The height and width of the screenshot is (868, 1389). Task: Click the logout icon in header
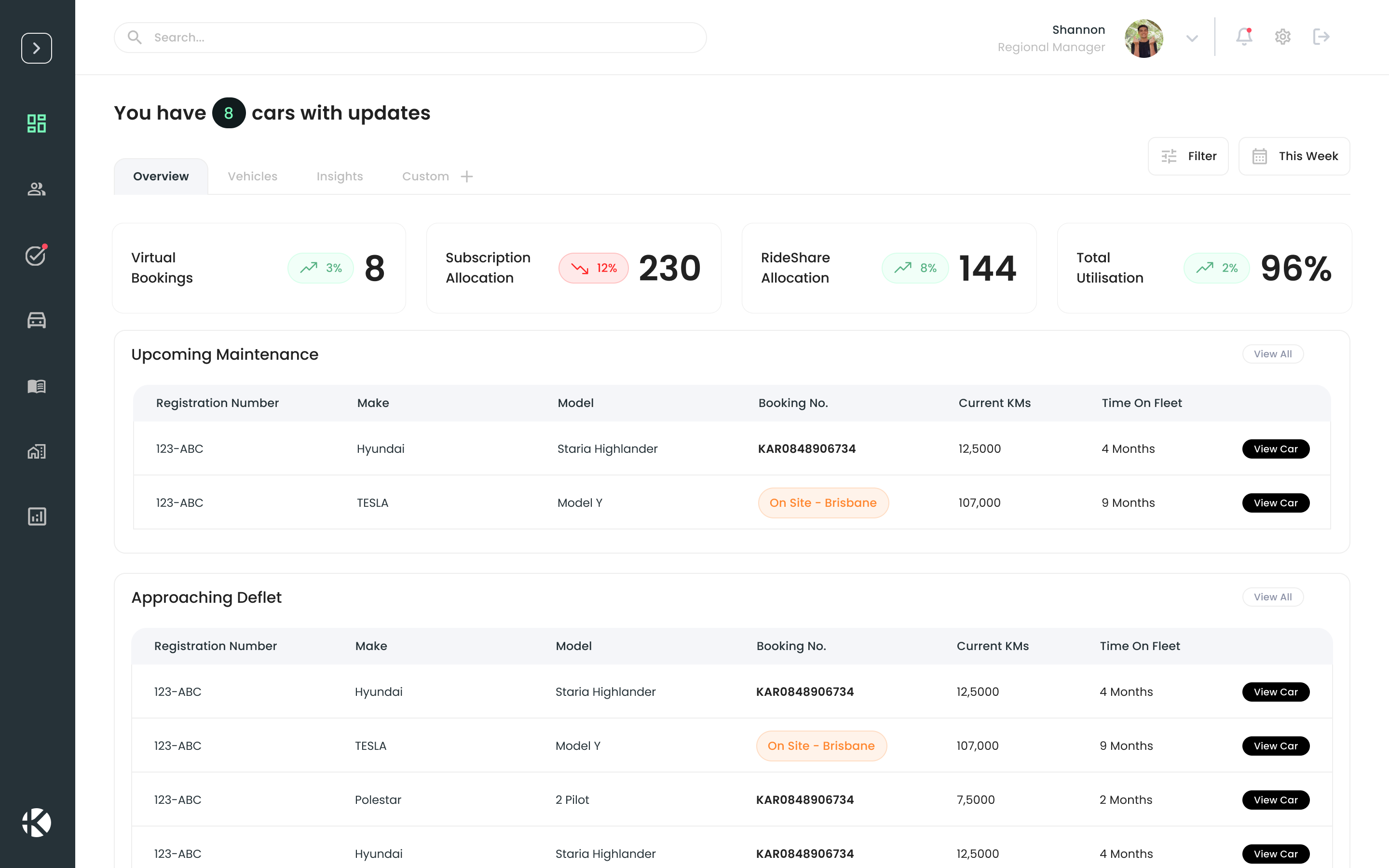[1321, 37]
